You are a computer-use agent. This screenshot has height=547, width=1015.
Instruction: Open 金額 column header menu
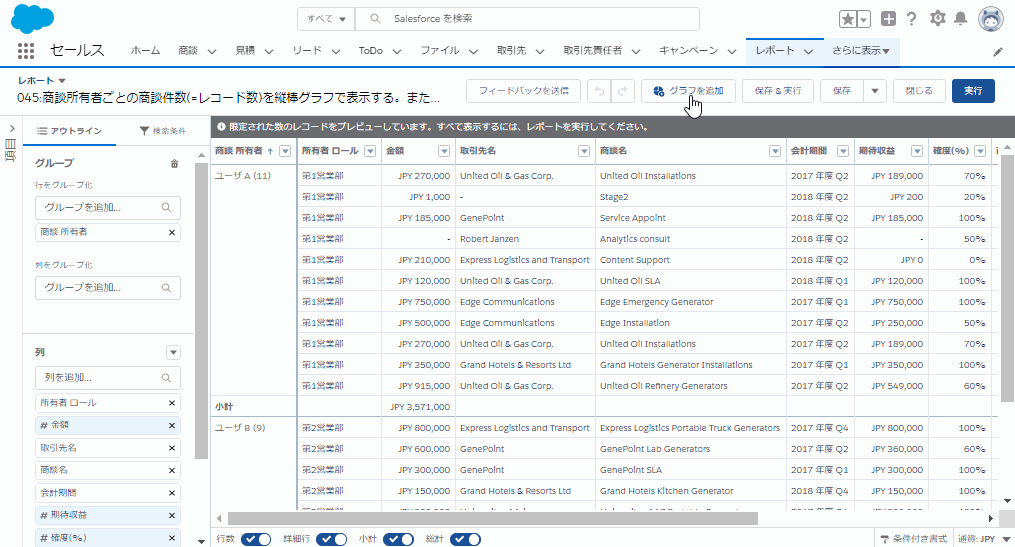click(x=444, y=151)
